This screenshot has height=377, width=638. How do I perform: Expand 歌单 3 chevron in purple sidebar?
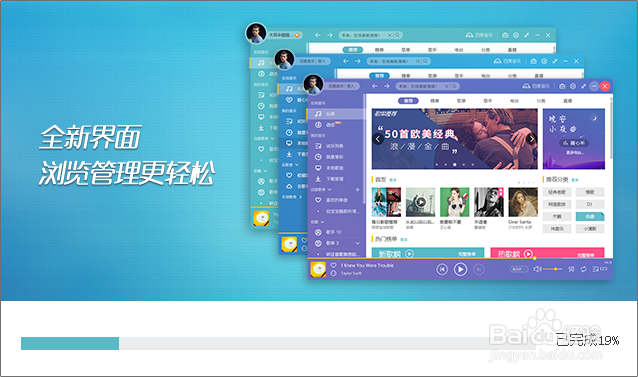coord(358,243)
